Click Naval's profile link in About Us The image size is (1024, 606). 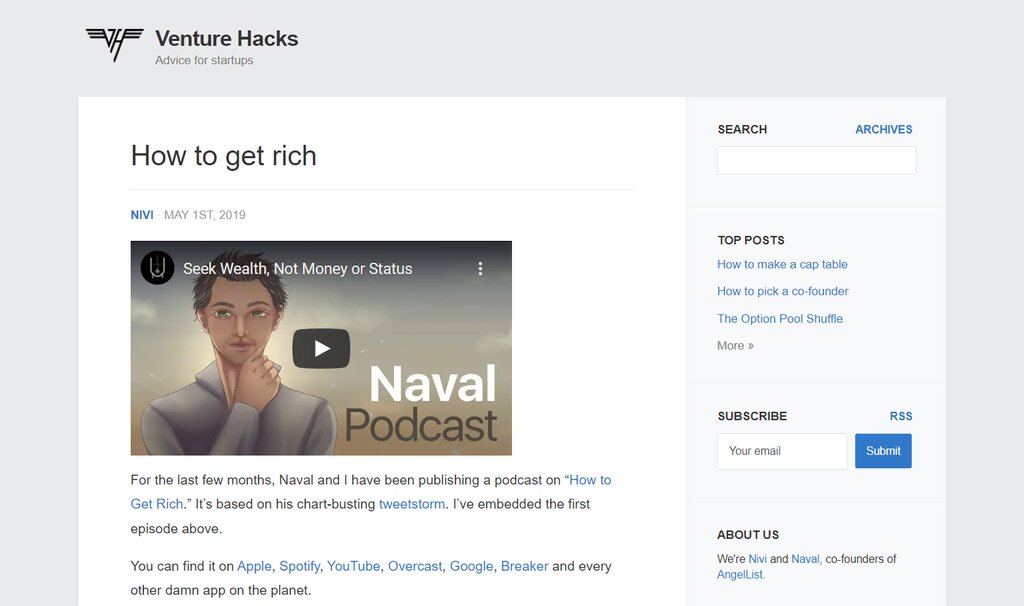click(804, 559)
